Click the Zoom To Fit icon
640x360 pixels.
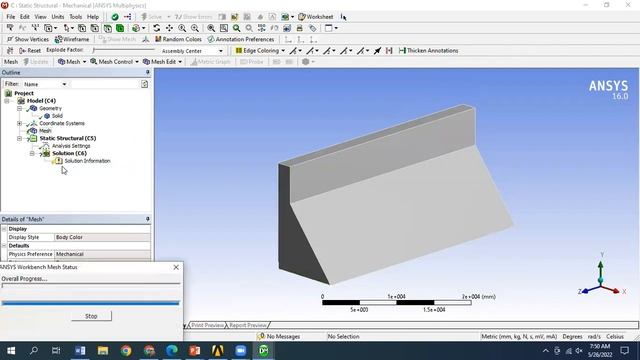[211, 28]
